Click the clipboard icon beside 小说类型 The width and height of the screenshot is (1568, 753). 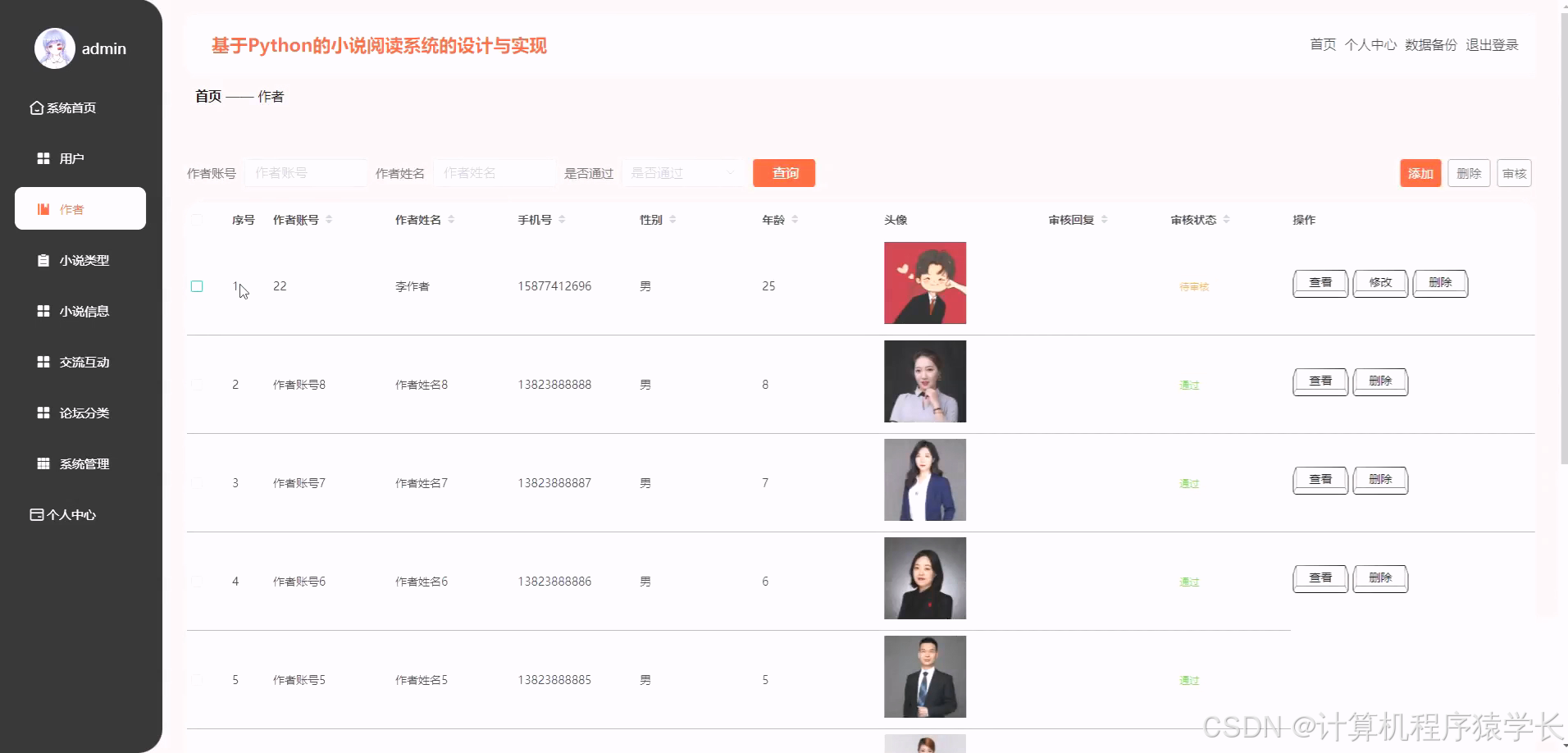43,260
